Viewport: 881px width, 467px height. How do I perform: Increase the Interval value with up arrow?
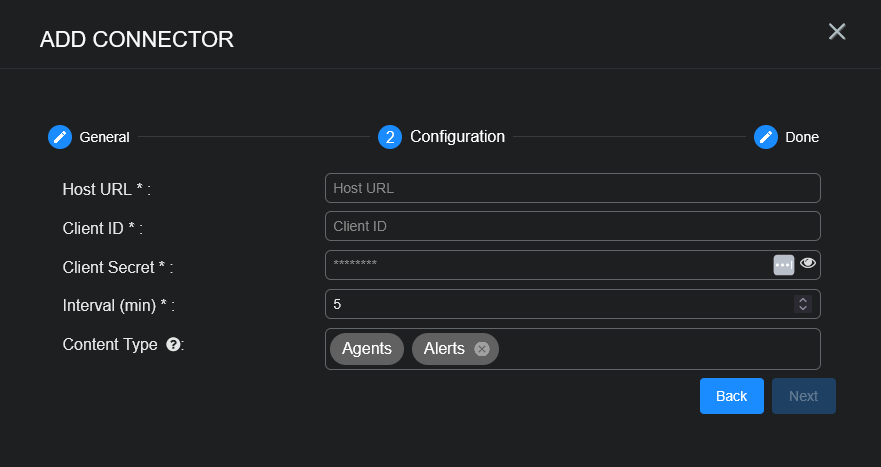tap(801, 299)
